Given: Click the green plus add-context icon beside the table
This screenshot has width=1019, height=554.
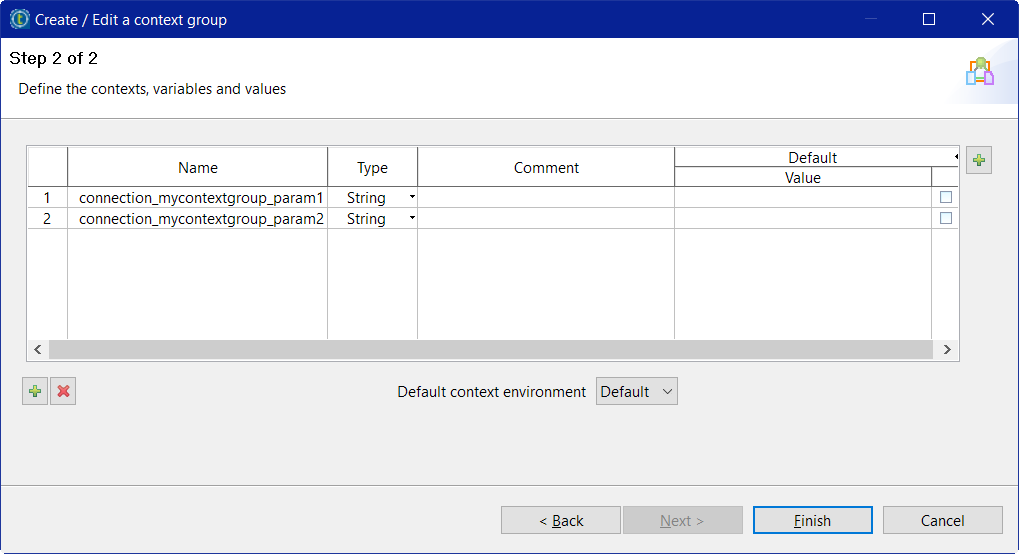Looking at the screenshot, I should (x=978, y=160).
